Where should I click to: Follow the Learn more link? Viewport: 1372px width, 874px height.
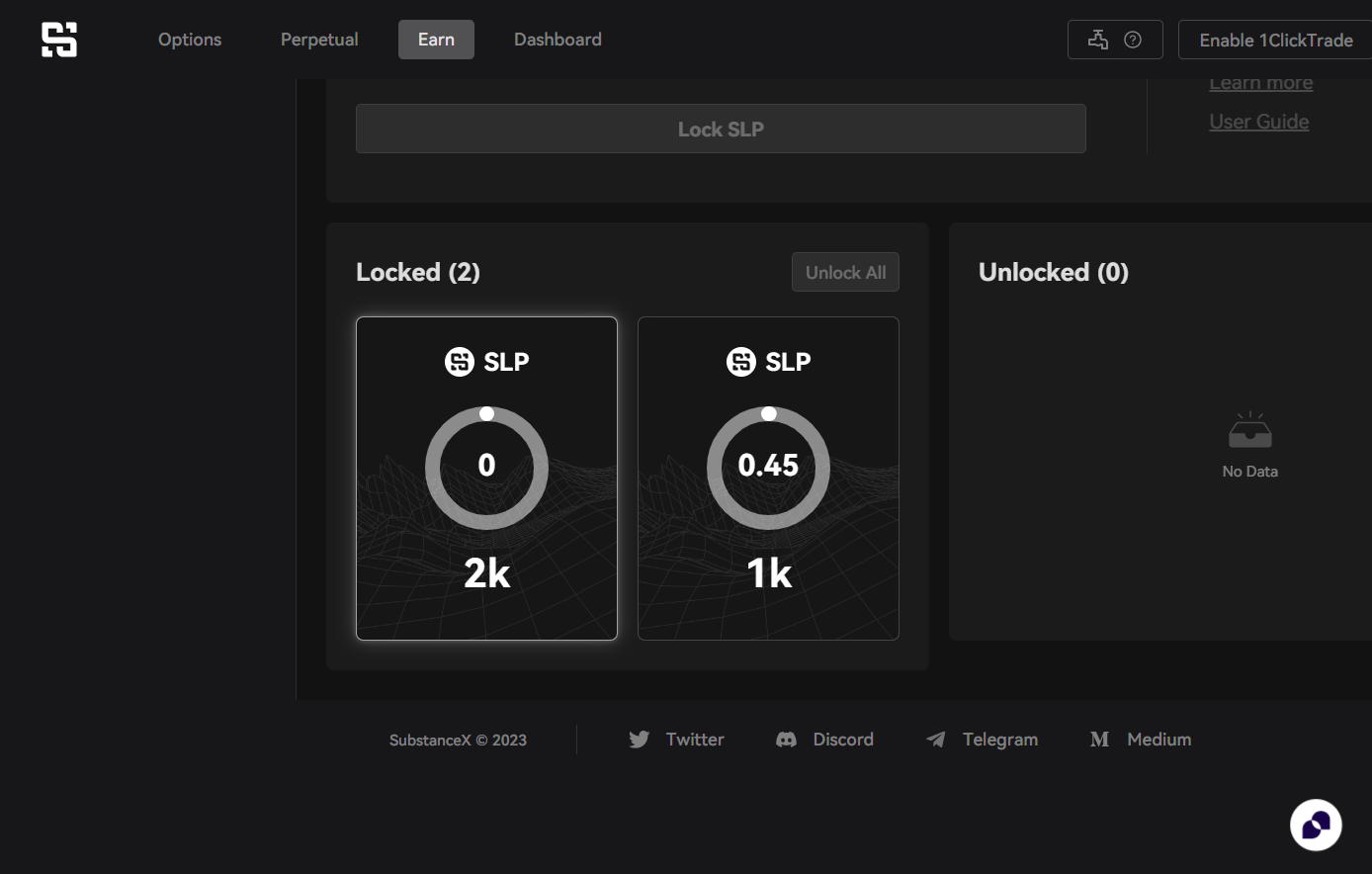(x=1261, y=84)
